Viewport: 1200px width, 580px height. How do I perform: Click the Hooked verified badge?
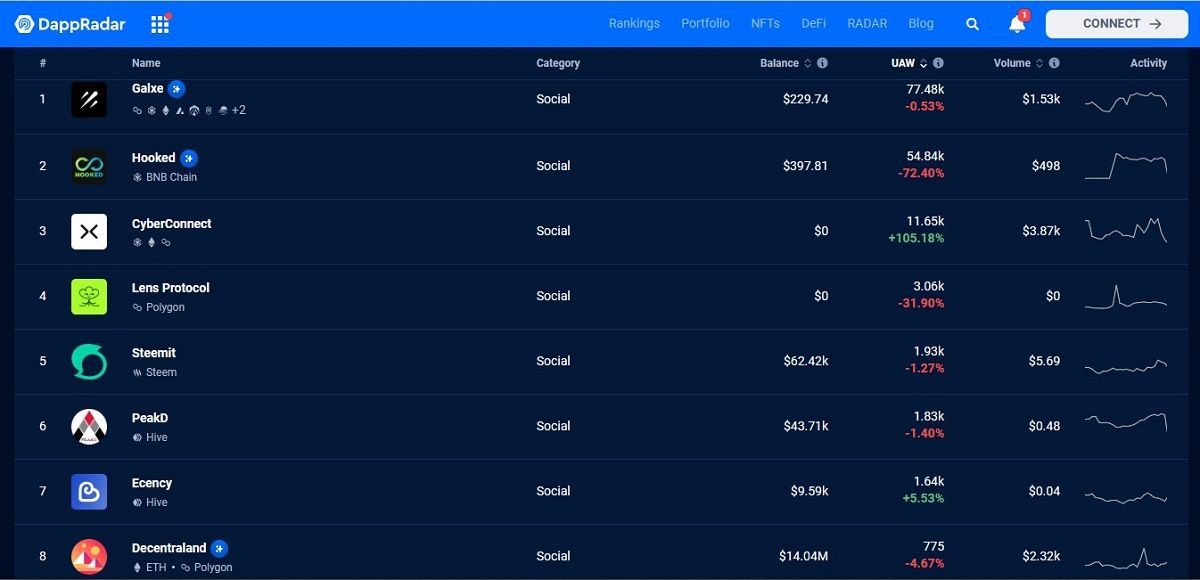click(x=189, y=158)
